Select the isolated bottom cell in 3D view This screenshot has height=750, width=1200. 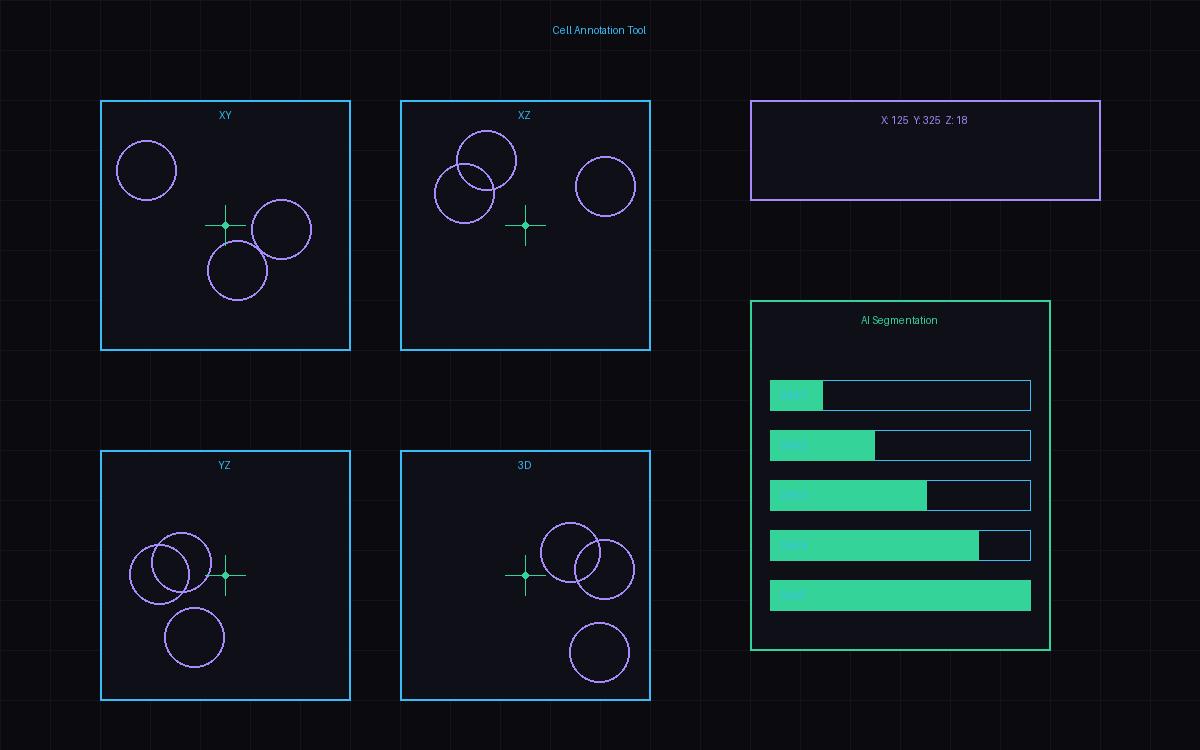(599, 652)
